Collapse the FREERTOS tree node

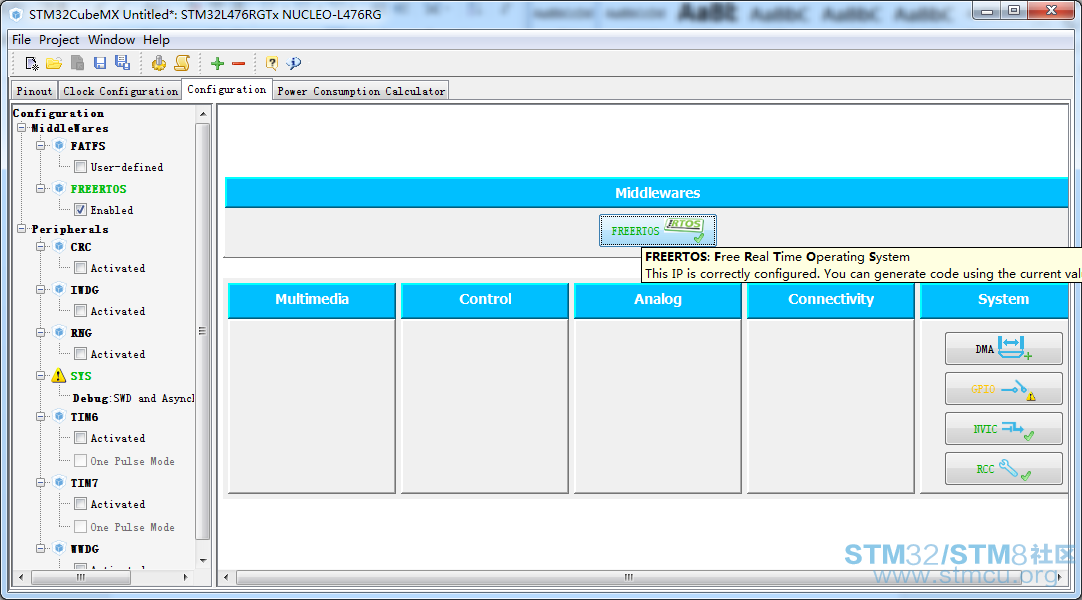[x=41, y=188]
